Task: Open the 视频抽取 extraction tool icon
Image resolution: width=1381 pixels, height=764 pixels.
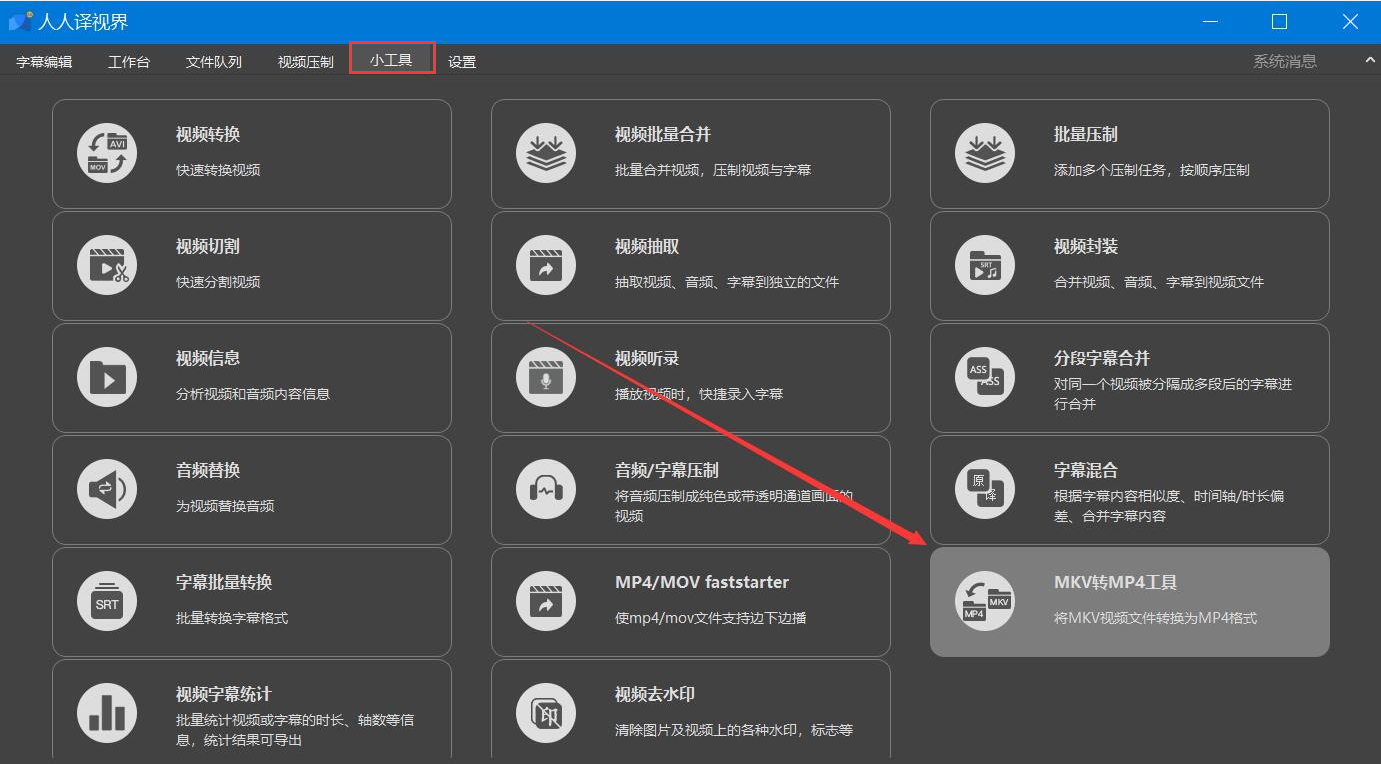Action: (546, 265)
